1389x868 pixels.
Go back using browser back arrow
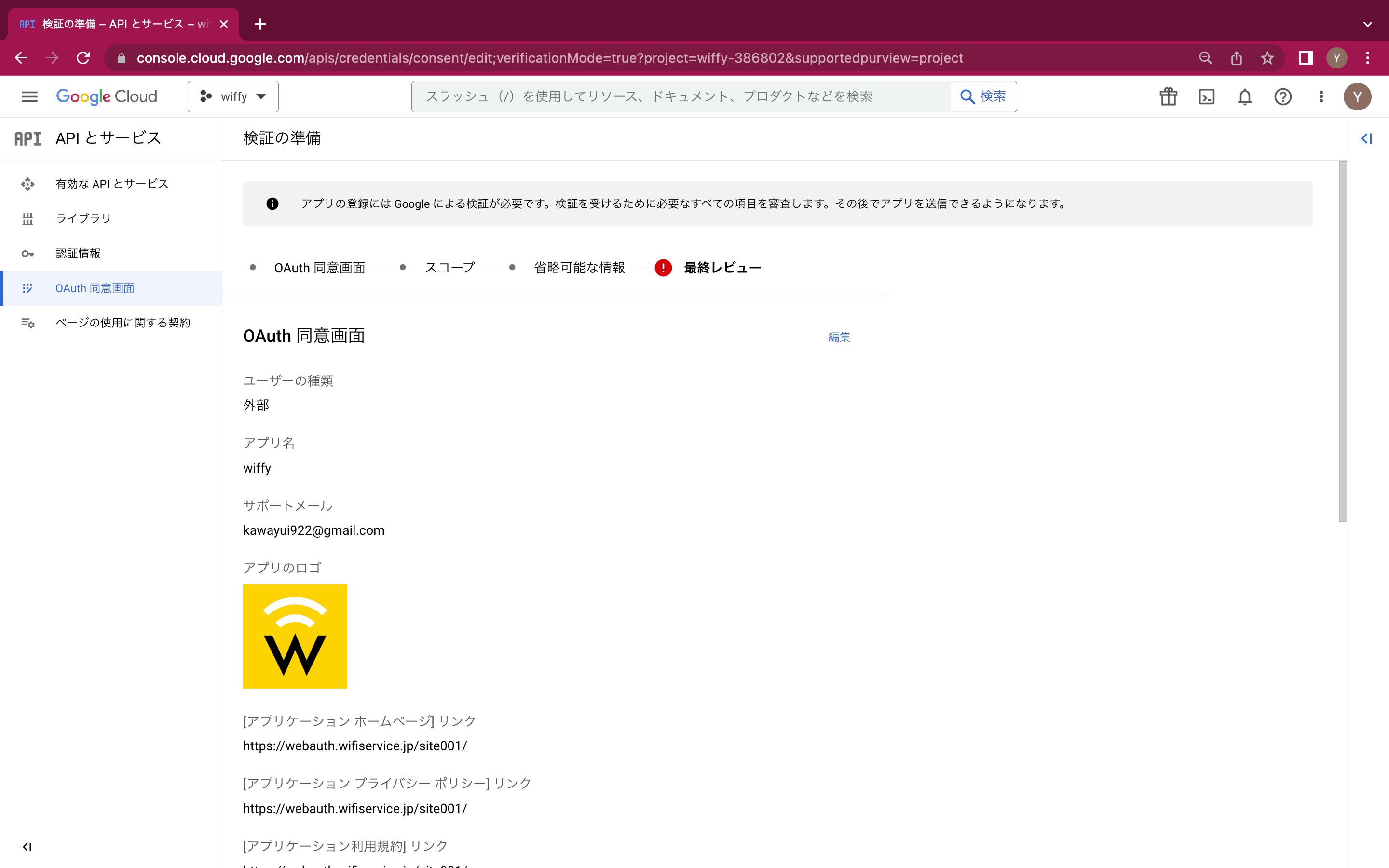coord(21,58)
